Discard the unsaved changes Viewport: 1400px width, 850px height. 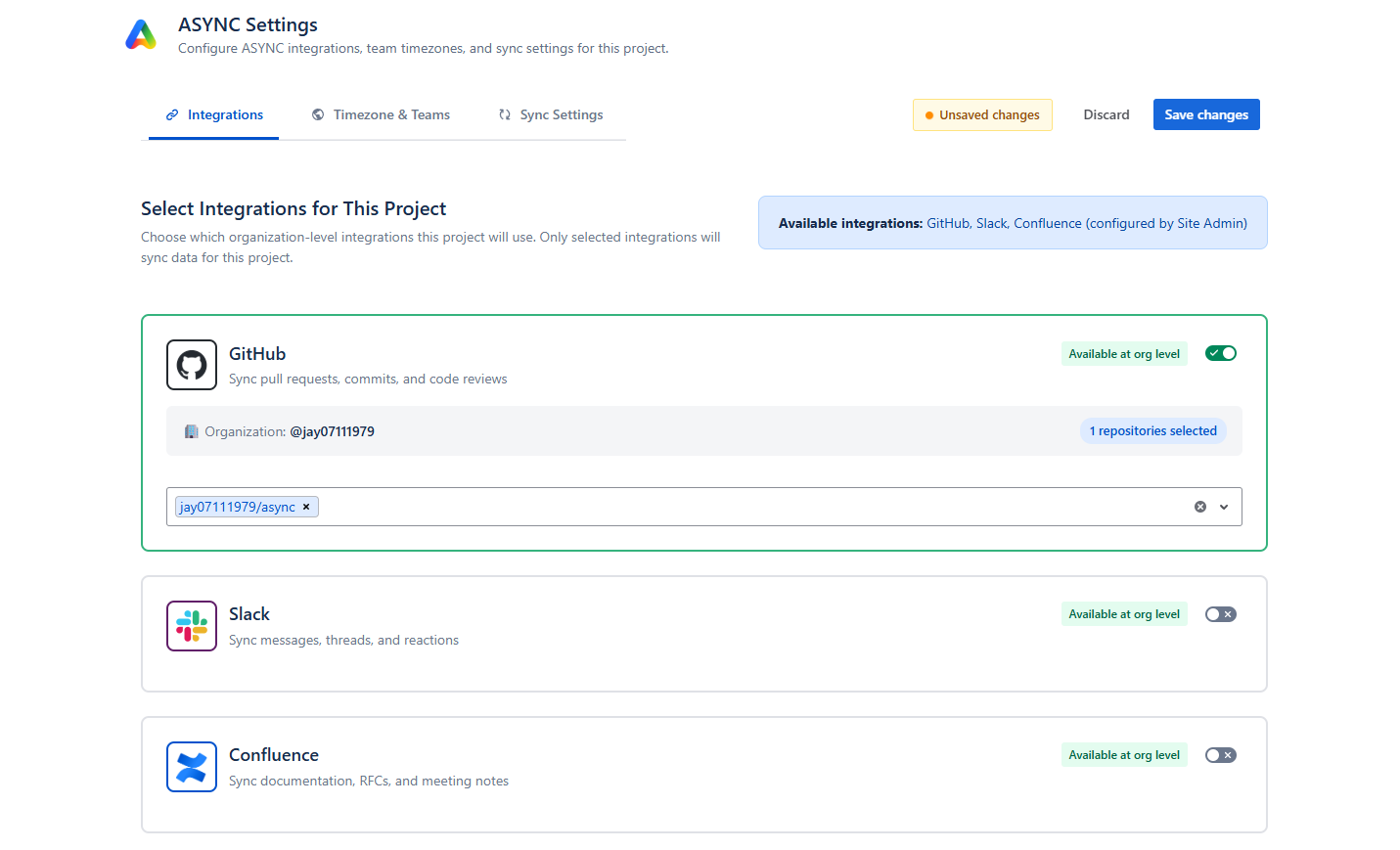(x=1106, y=114)
